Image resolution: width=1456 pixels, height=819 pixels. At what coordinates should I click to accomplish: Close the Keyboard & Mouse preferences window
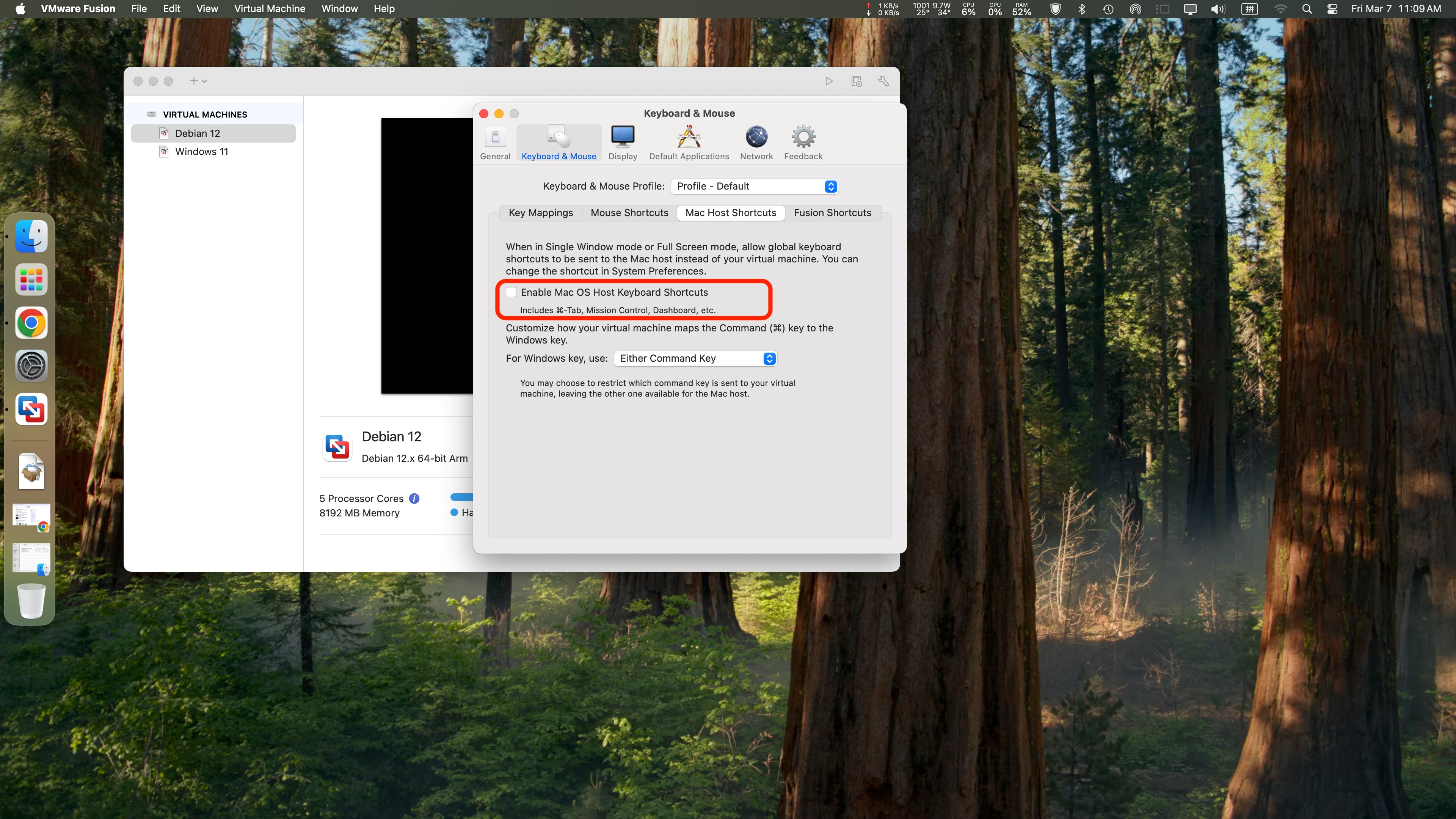coord(484,114)
